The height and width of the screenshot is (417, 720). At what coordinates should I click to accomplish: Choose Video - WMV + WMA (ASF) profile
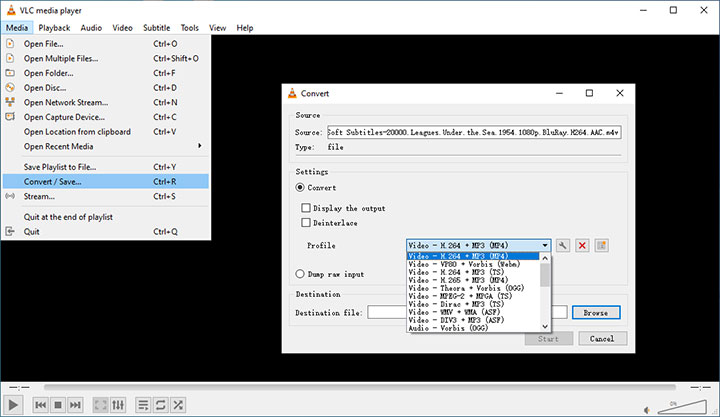[x=473, y=312]
